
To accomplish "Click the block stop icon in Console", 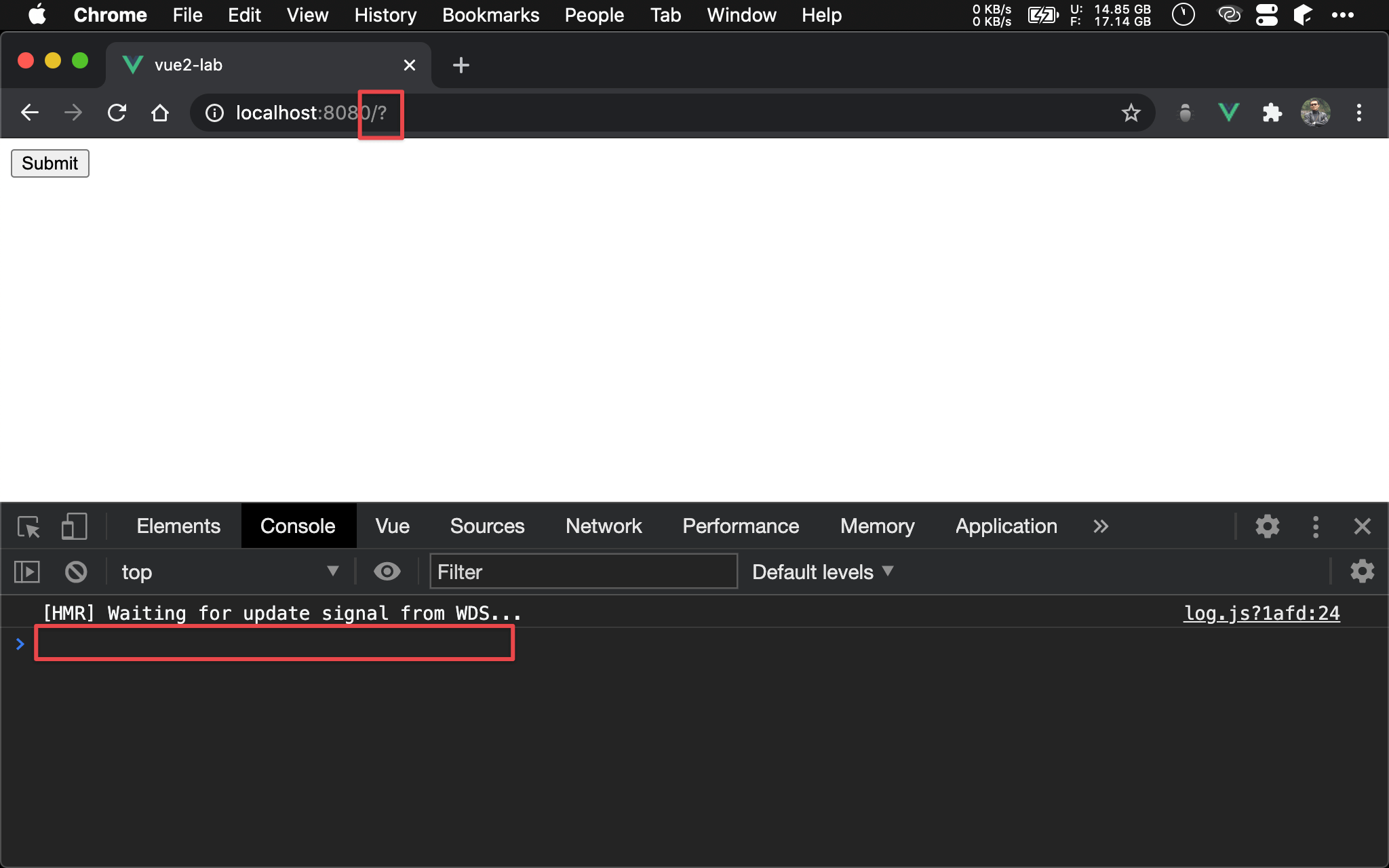I will (76, 572).
